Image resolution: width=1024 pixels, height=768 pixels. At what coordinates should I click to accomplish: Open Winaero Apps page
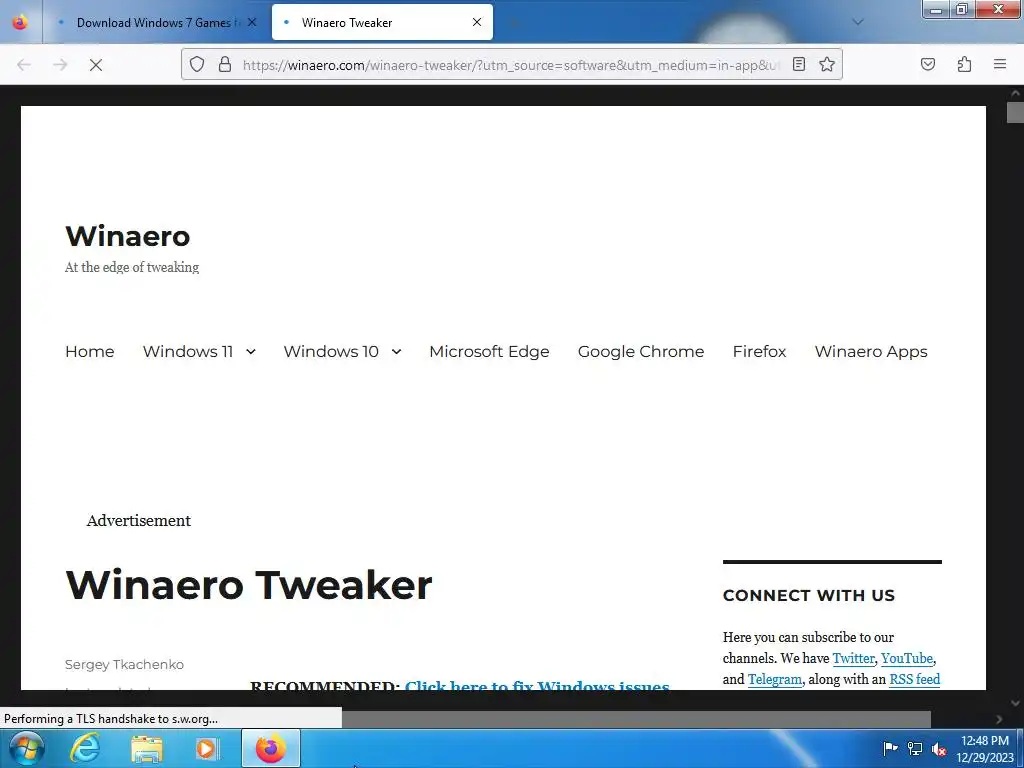[871, 351]
